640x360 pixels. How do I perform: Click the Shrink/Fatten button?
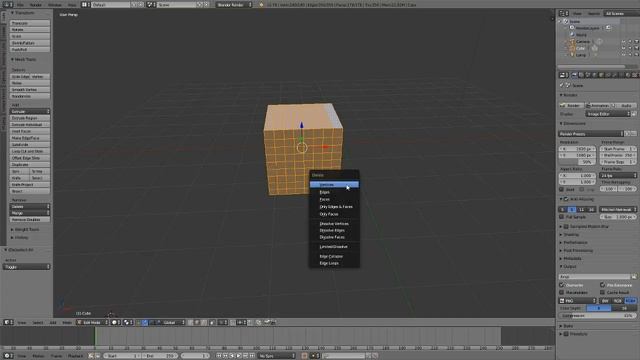coord(30,43)
